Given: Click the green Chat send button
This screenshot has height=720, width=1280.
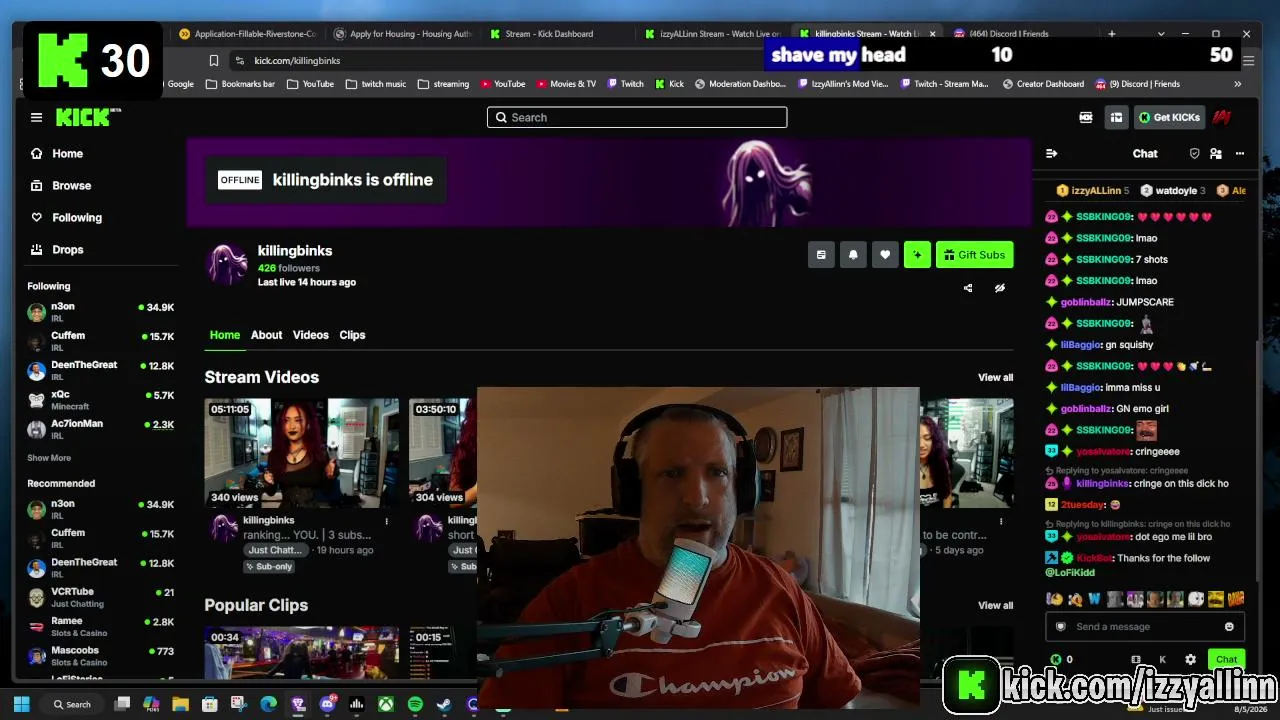Looking at the screenshot, I should 1227,659.
